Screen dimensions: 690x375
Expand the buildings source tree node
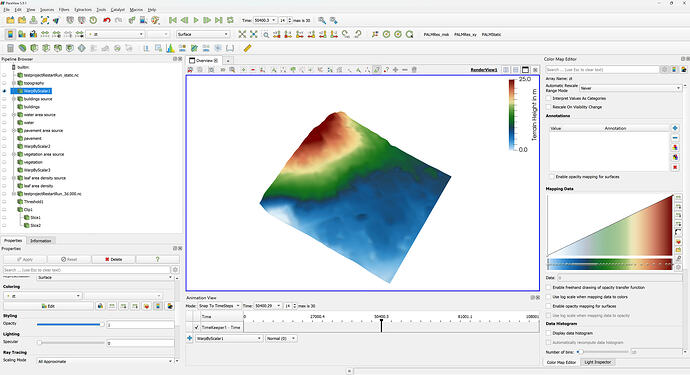[14, 99]
